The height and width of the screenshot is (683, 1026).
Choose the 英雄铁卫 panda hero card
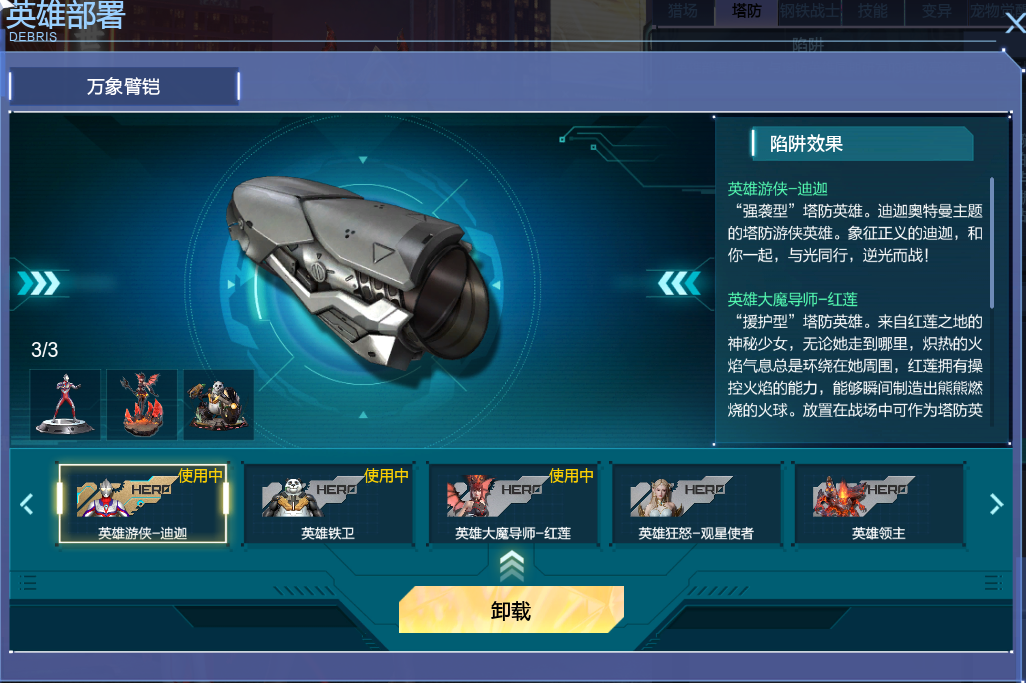pos(328,504)
